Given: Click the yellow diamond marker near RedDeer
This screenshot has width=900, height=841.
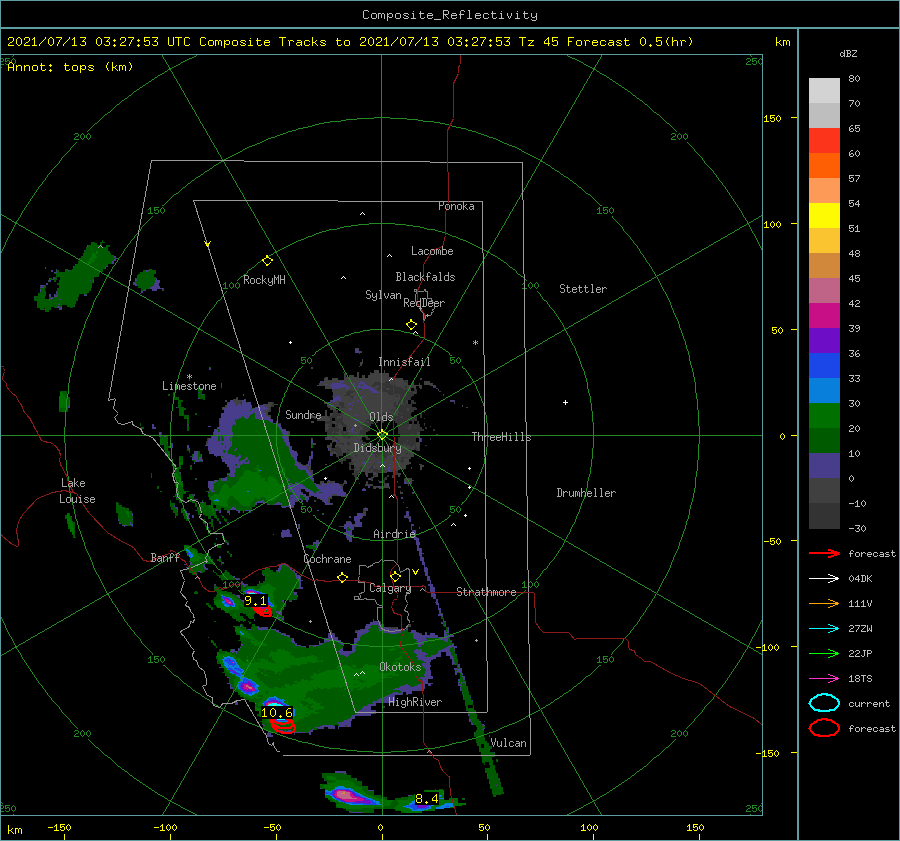Looking at the screenshot, I should [x=411, y=325].
